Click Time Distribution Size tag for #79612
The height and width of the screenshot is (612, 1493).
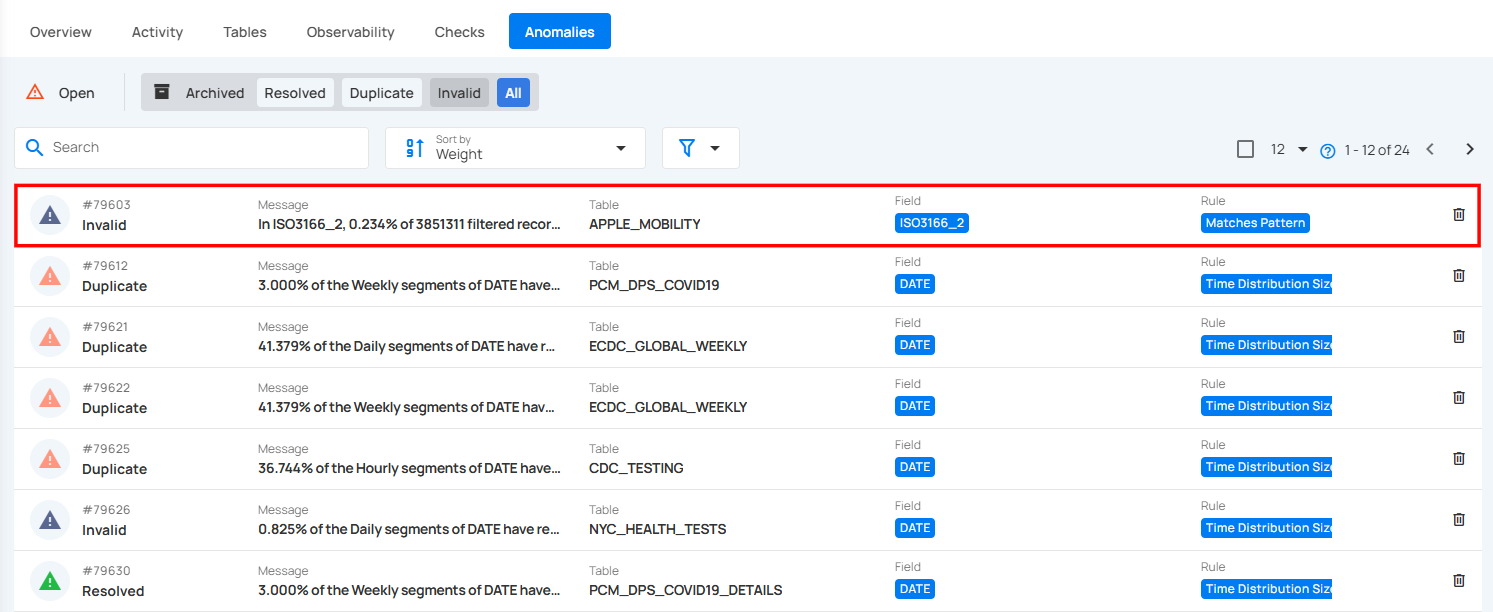click(1266, 284)
